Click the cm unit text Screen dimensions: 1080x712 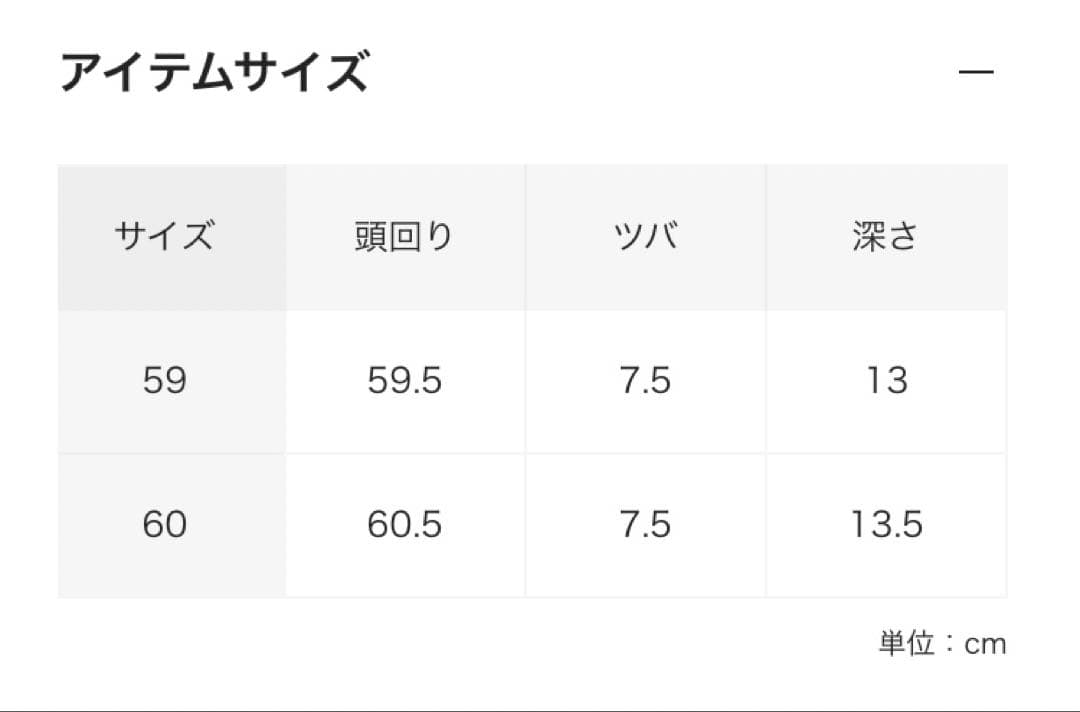coord(985,645)
